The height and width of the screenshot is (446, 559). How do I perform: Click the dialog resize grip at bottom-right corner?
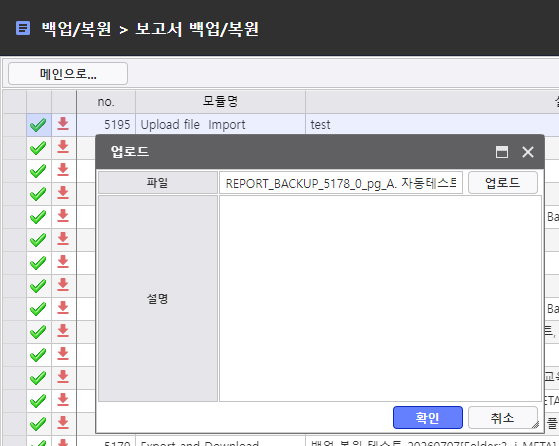pos(535,425)
